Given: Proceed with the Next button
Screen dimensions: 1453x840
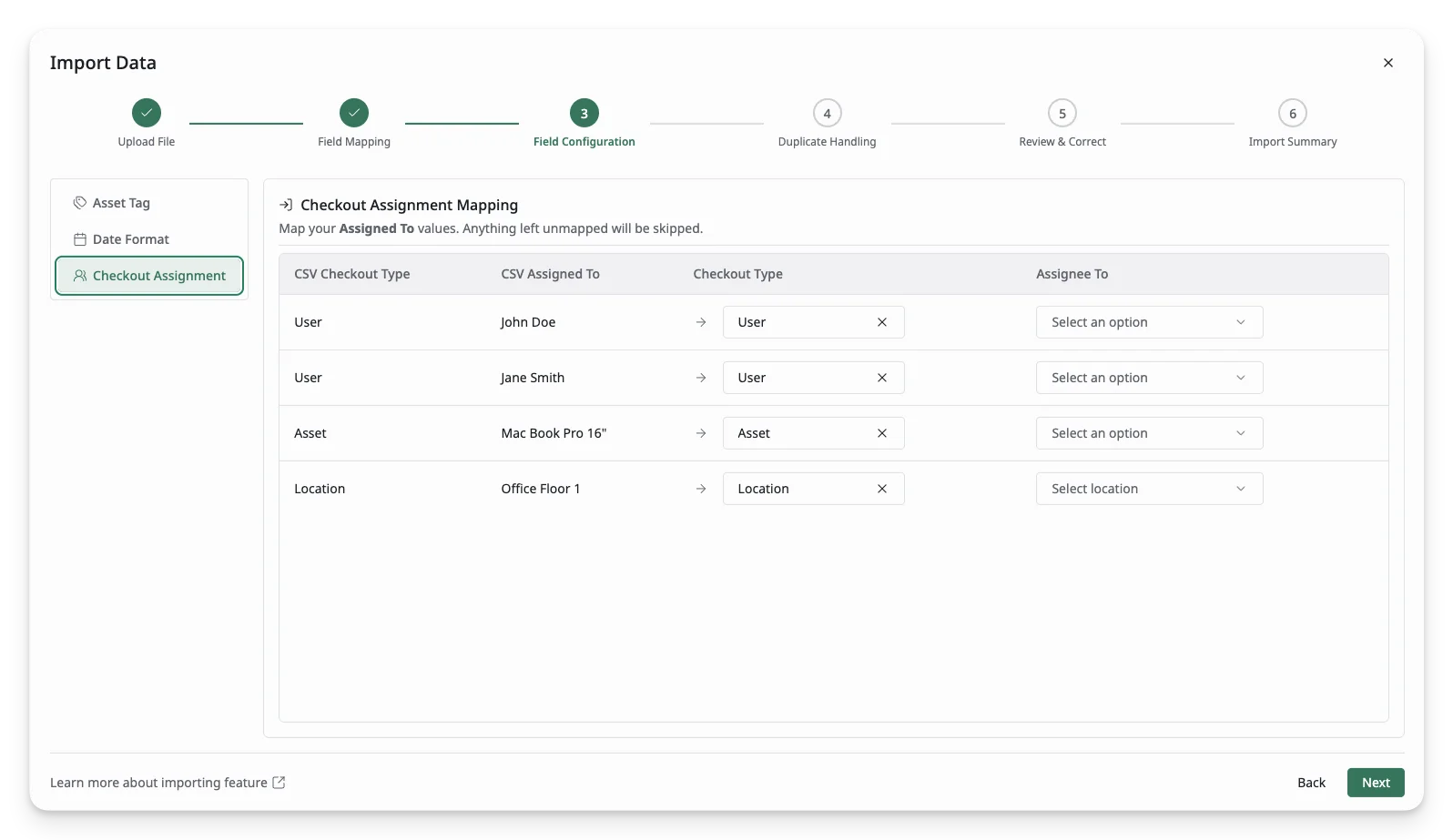Looking at the screenshot, I should click(1376, 783).
